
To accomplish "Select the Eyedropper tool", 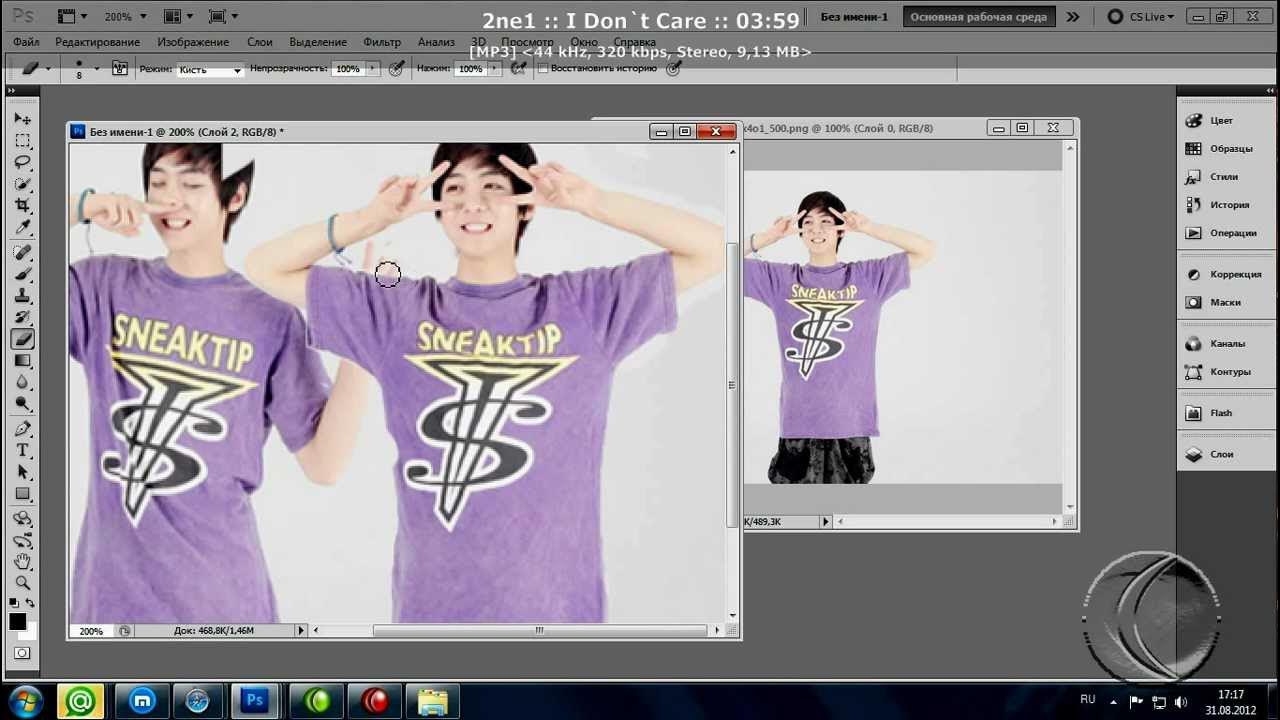I will coord(22,228).
